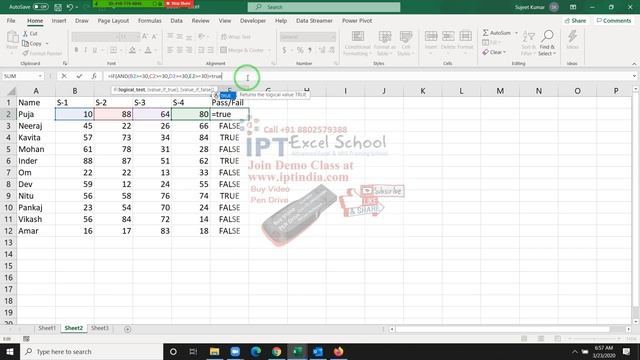Select cell containing Kavita

coord(36,138)
